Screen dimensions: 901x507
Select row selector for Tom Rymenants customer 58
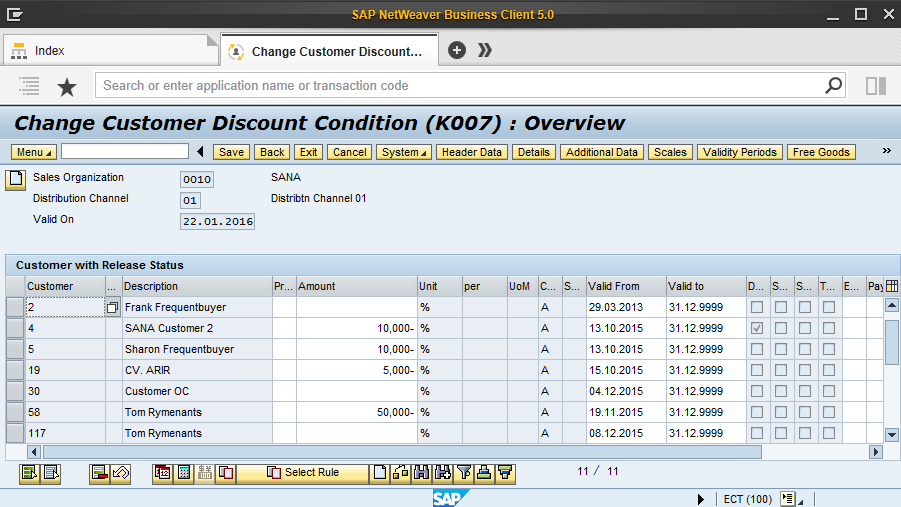tap(15, 412)
